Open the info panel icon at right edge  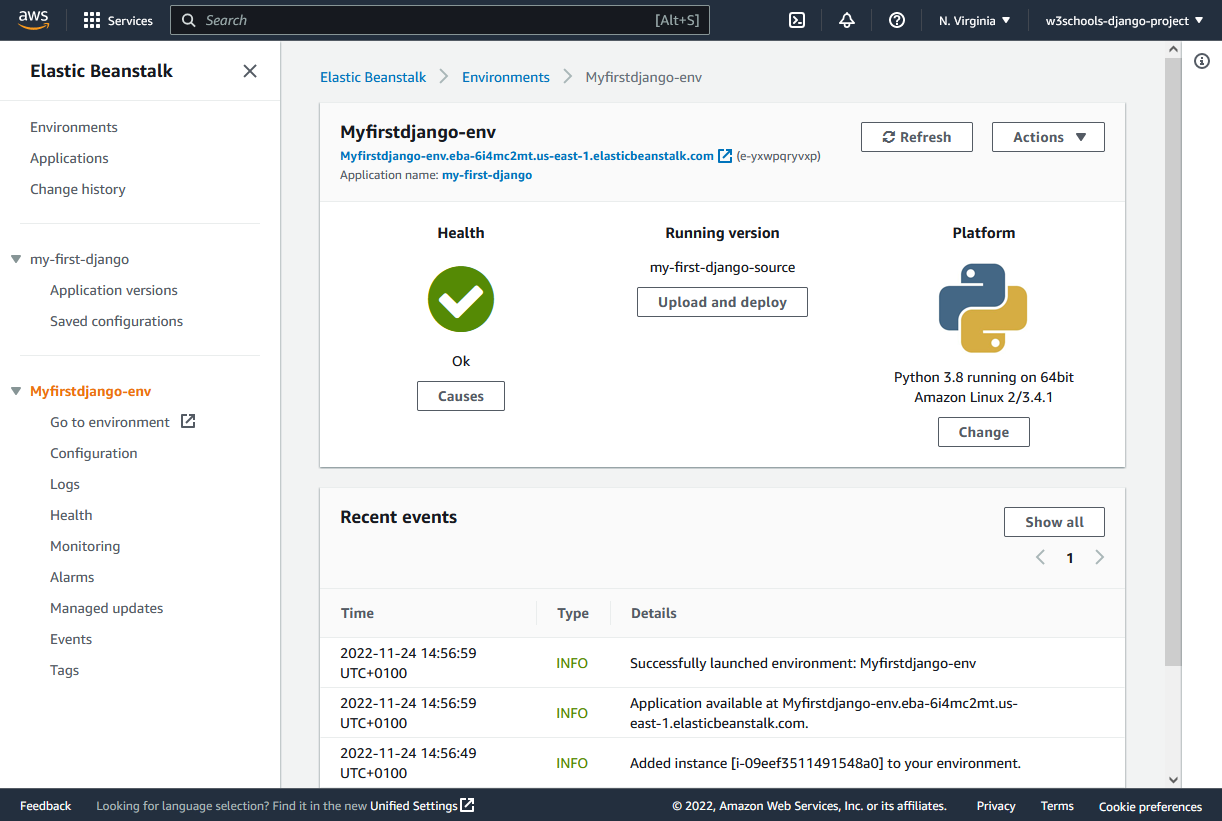tap(1202, 62)
